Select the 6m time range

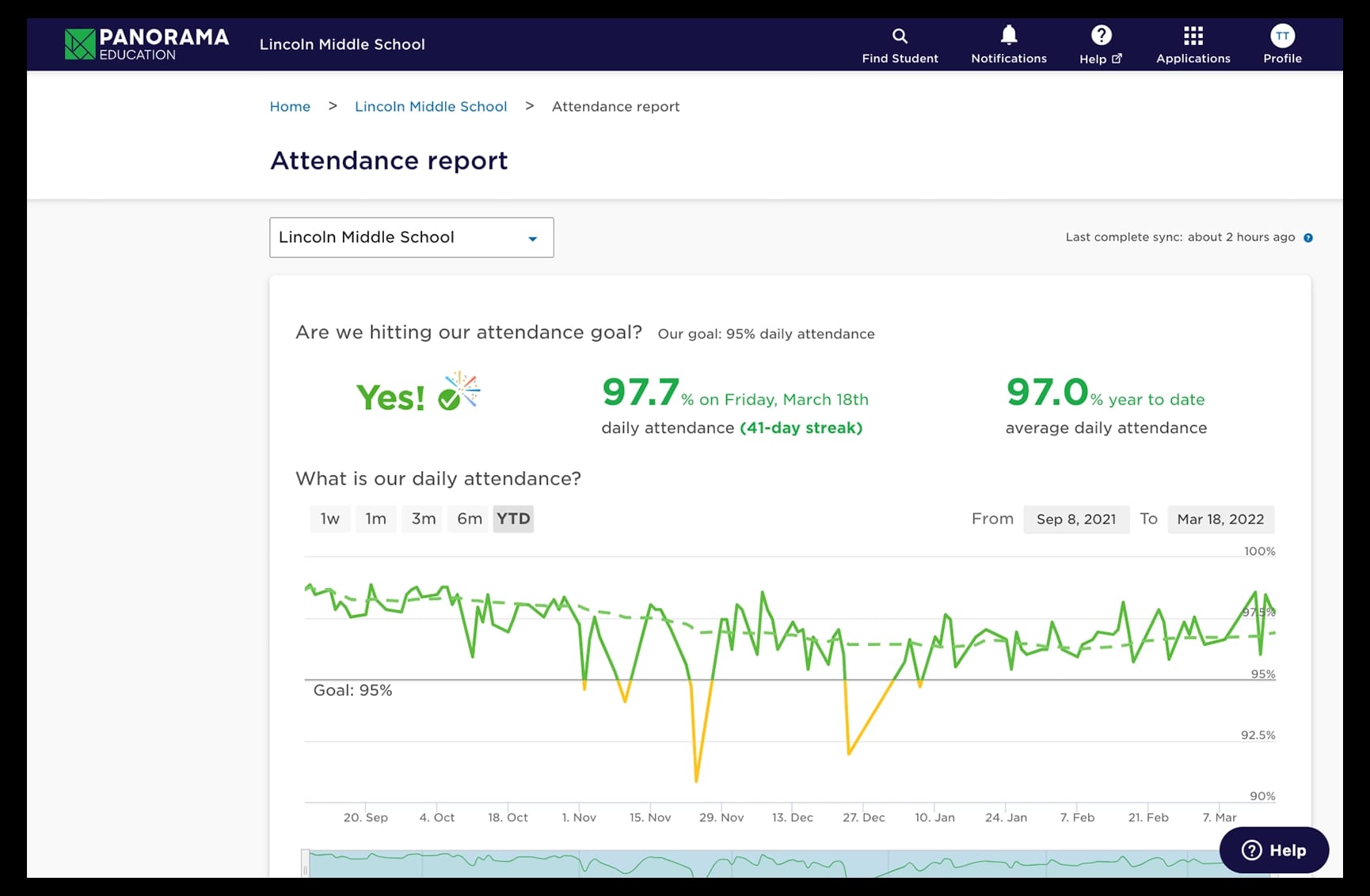470,518
